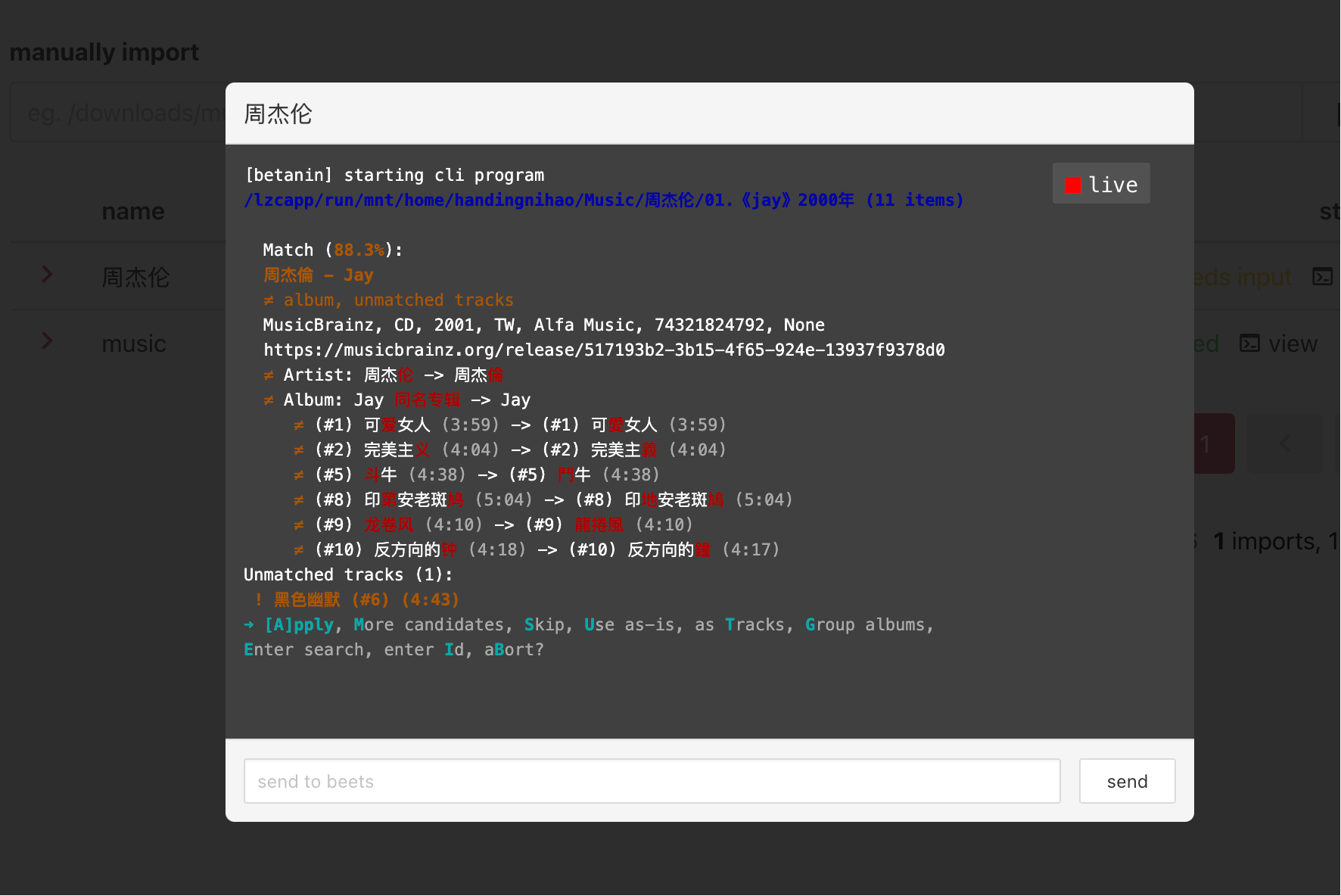Click the 'Match (88.3%)' line

tap(333, 250)
